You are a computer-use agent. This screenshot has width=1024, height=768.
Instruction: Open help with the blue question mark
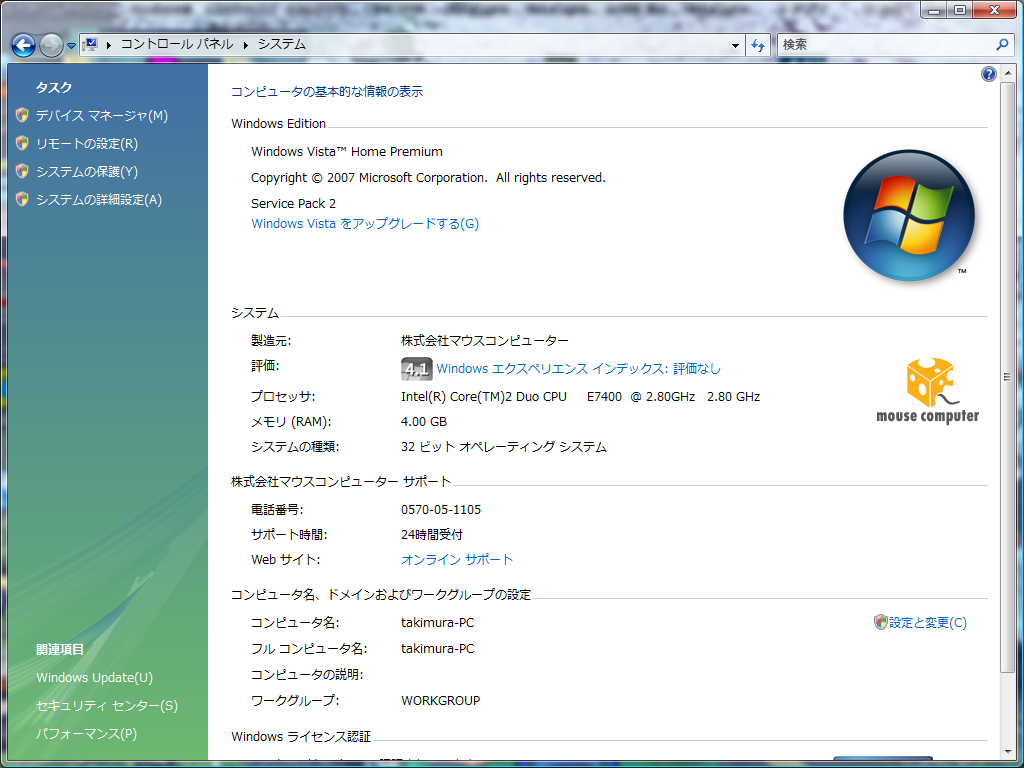pos(988,74)
